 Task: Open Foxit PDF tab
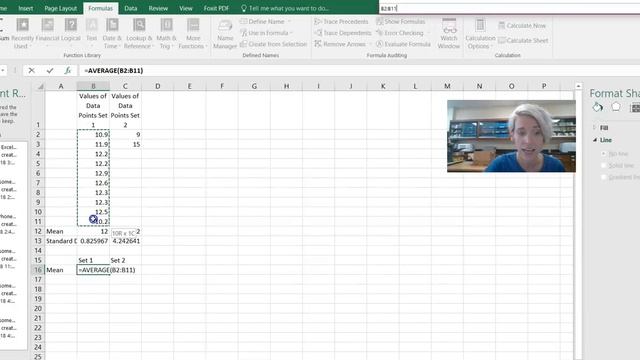coord(216,8)
